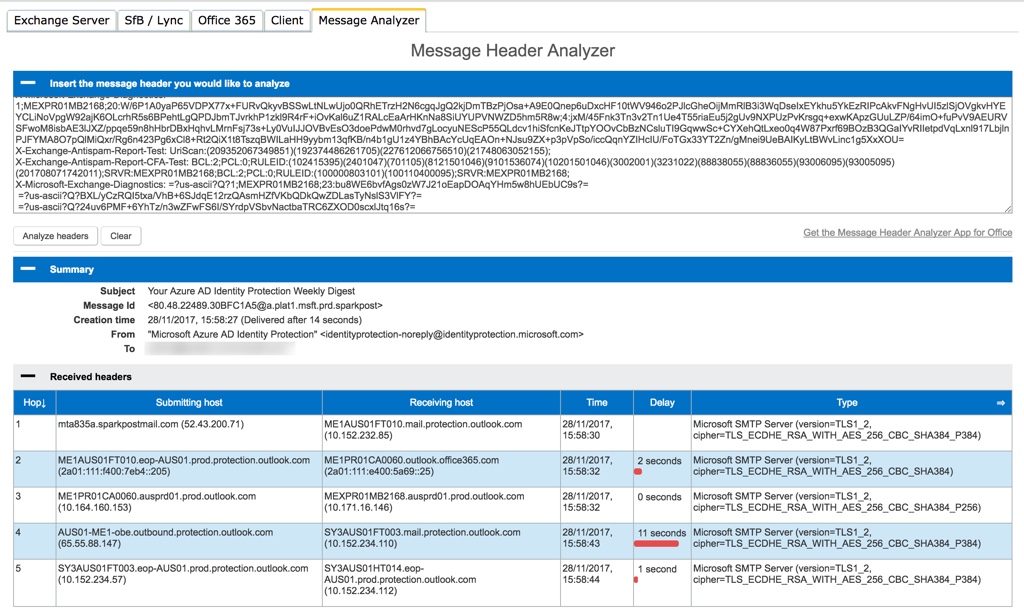
Task: Sort by the Hop column header
Action: 35,402
